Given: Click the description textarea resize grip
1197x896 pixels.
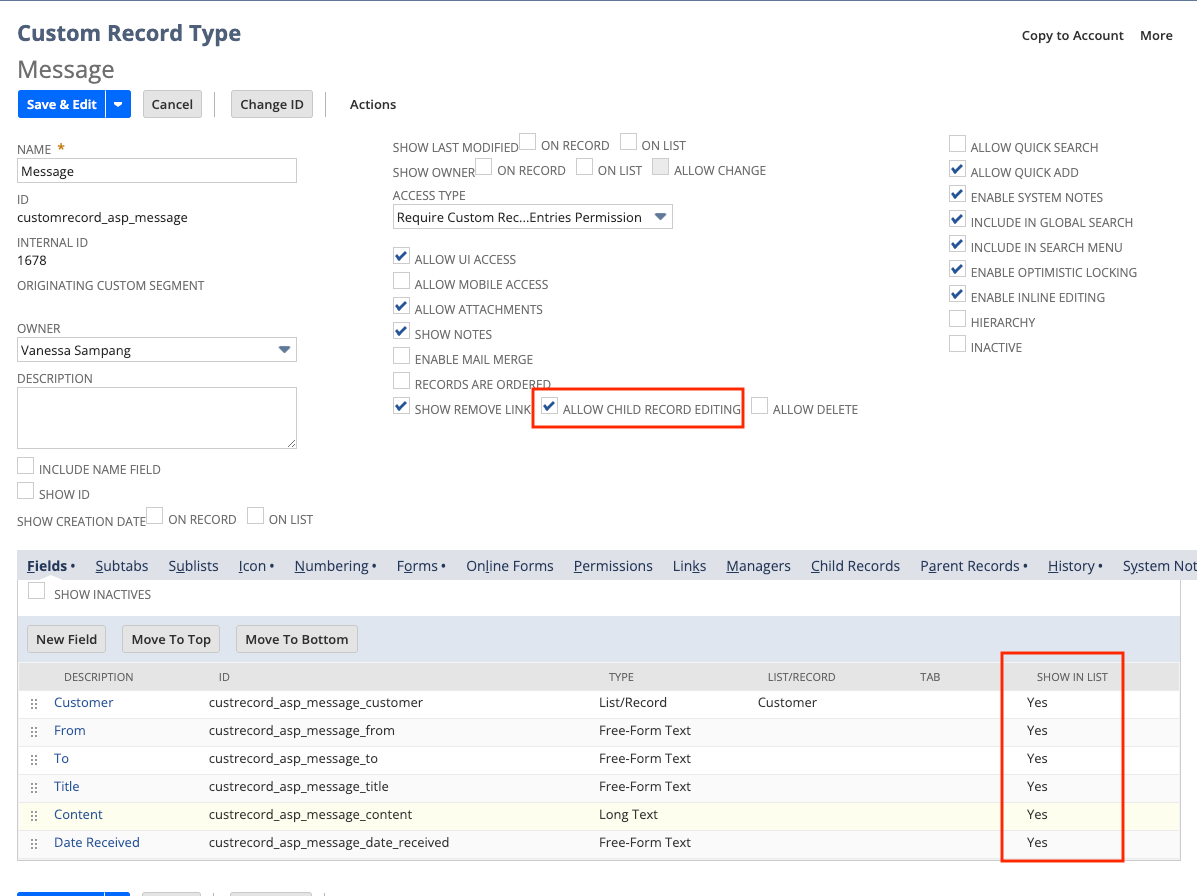Looking at the screenshot, I should [291, 443].
